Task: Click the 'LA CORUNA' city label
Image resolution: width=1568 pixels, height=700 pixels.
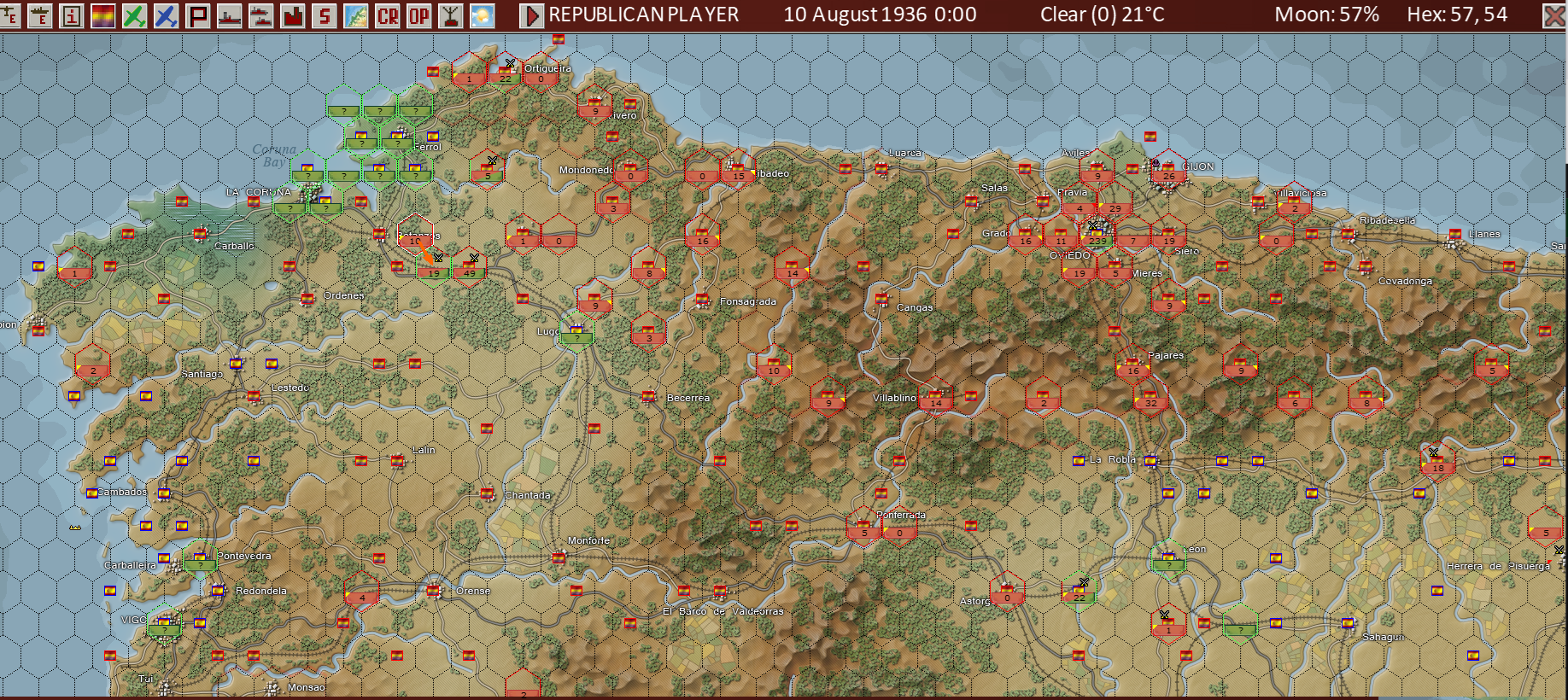Action: (259, 192)
